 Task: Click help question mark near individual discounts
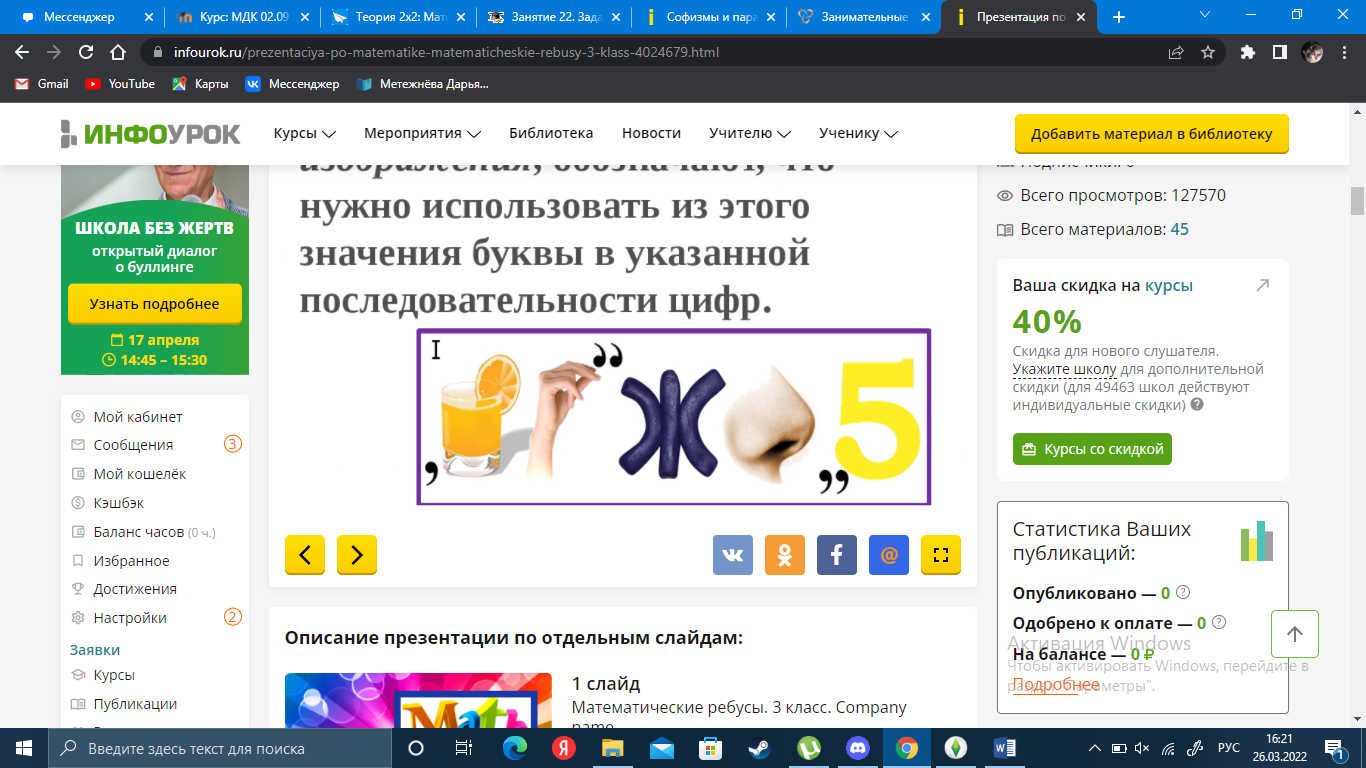coord(1197,405)
